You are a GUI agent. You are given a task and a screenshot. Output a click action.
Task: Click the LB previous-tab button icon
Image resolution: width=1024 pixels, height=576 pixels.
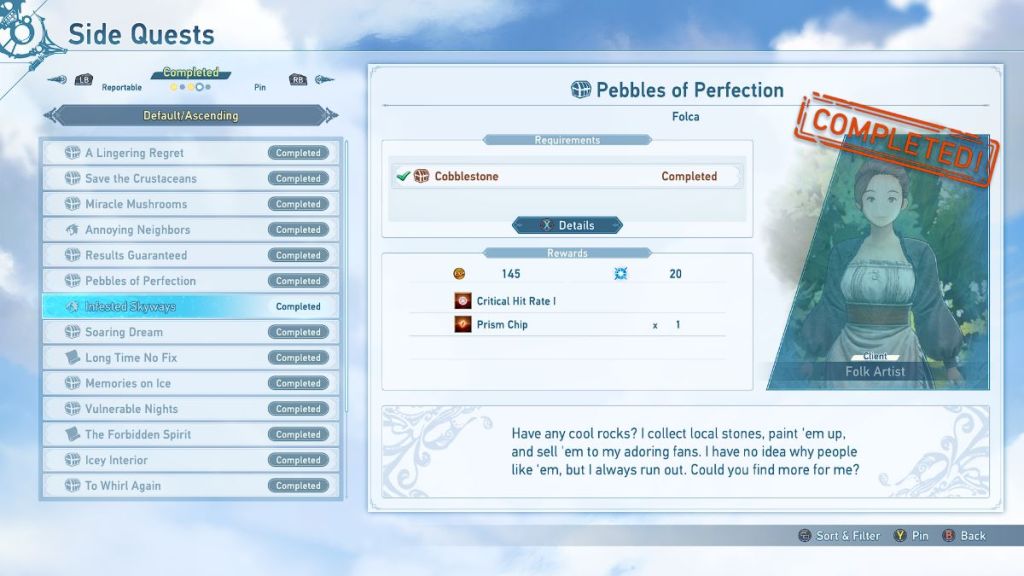tap(84, 80)
